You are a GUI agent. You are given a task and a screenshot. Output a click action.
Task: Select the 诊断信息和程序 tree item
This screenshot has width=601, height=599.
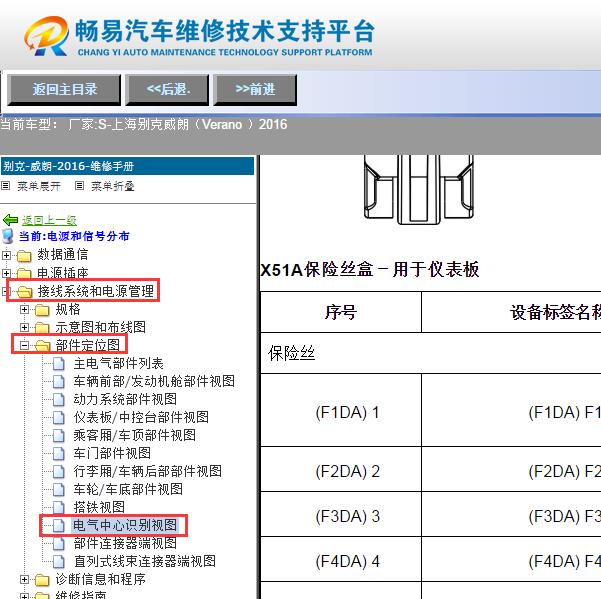coord(100,579)
